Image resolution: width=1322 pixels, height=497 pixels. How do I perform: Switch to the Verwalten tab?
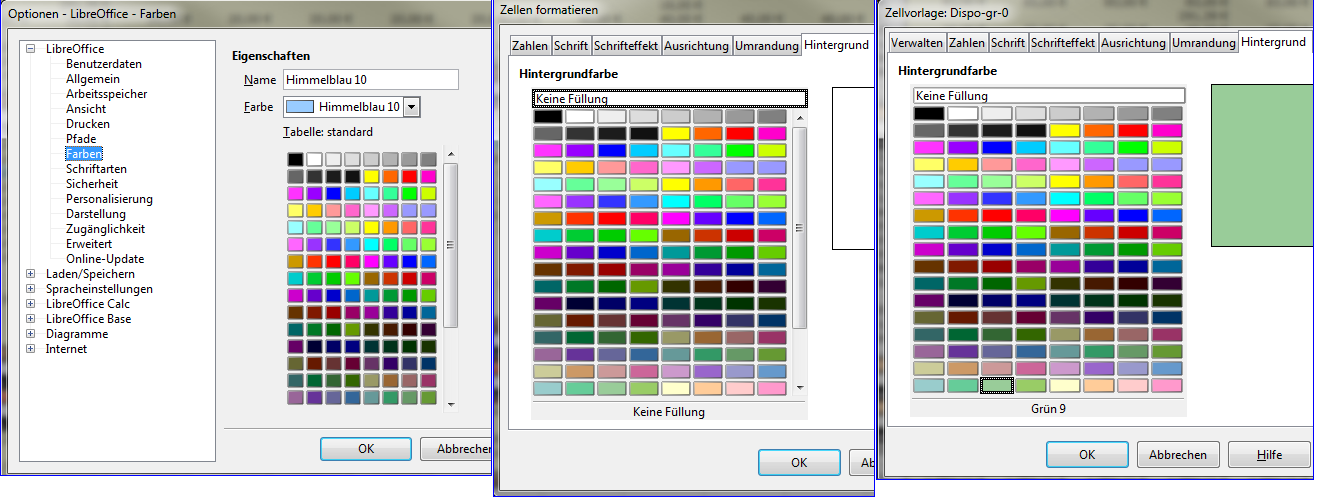click(916, 43)
